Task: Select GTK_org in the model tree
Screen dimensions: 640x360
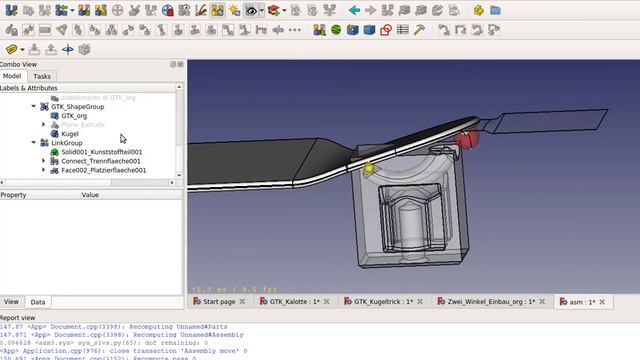Action: point(74,116)
